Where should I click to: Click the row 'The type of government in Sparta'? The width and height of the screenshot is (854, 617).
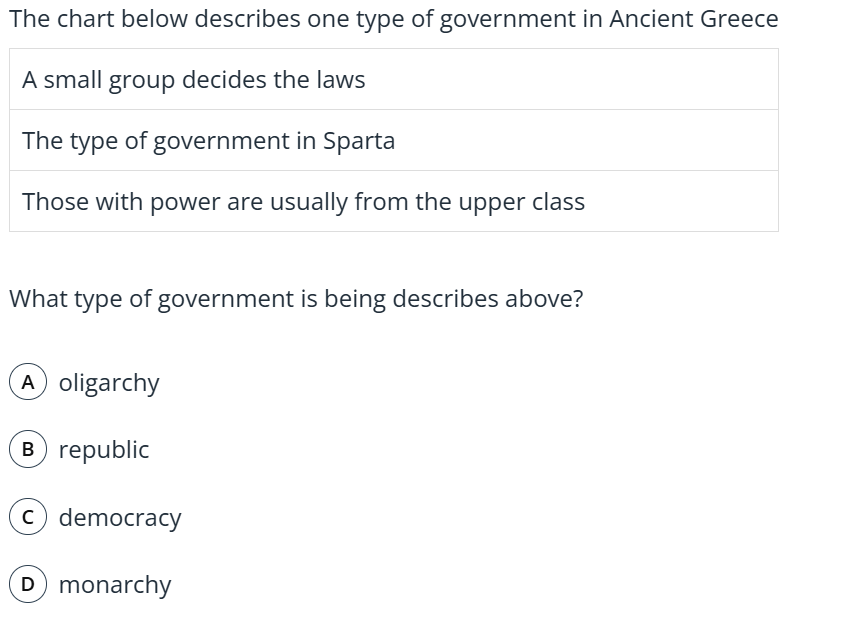(x=394, y=140)
